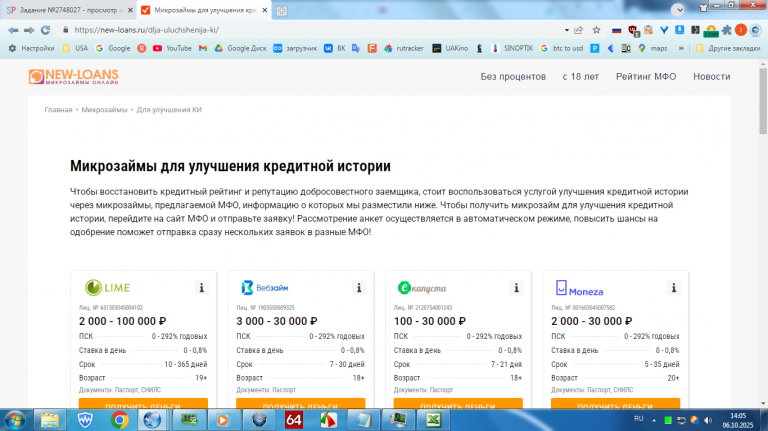
Task: Open the Рейтинг МФО menu item
Action: coord(646,76)
